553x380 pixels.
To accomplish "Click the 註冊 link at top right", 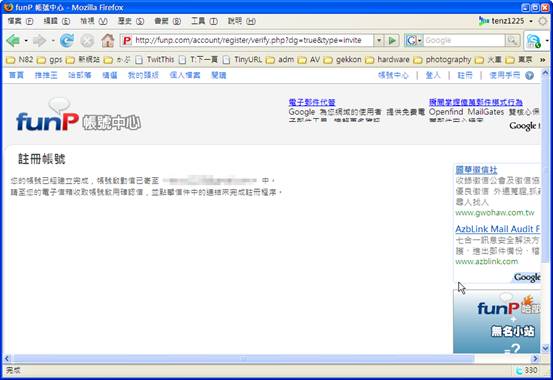I will (x=464, y=75).
